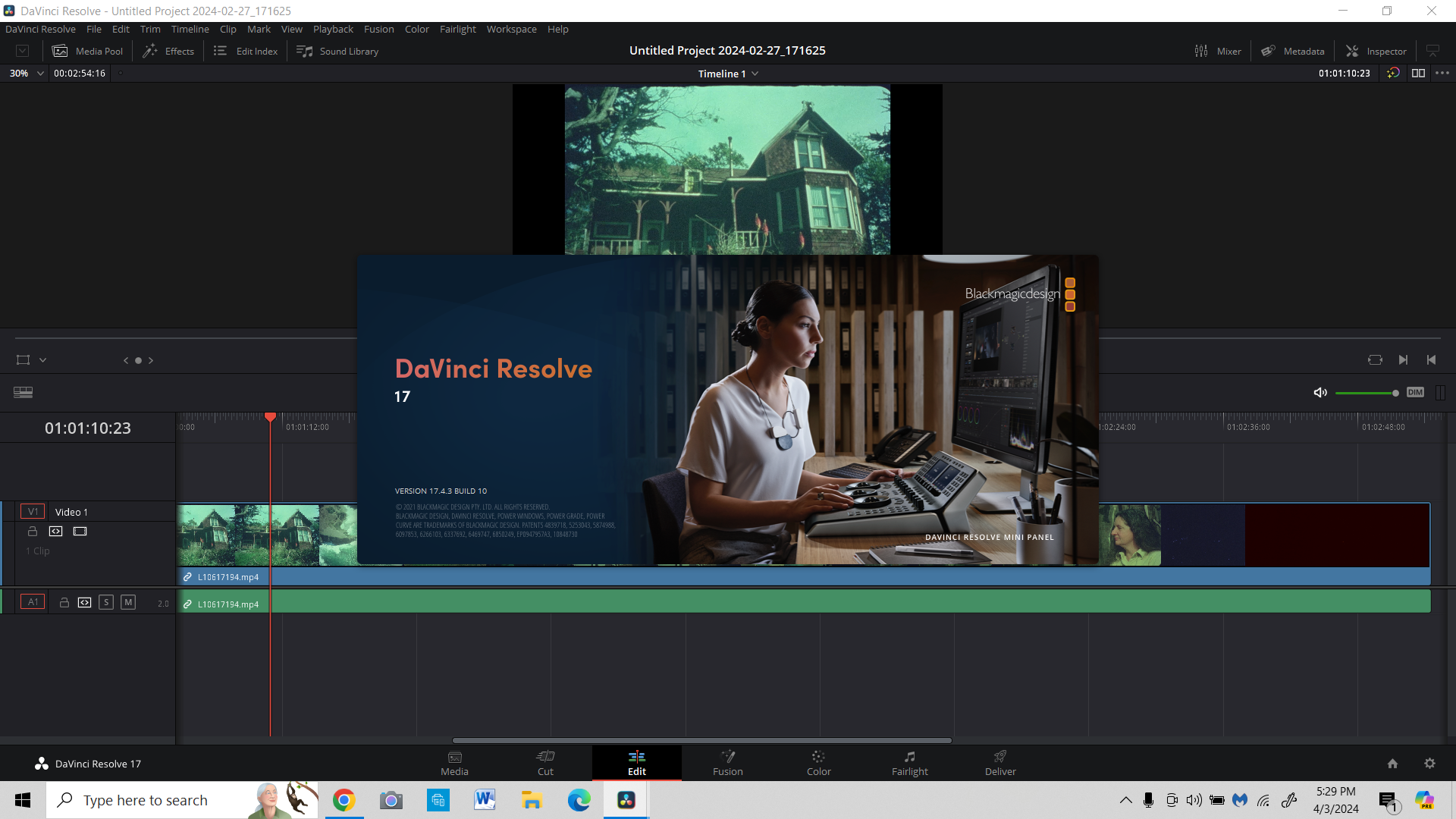Open the DaVinci Resolve menu
This screenshot has height=819, width=1456.
(40, 29)
